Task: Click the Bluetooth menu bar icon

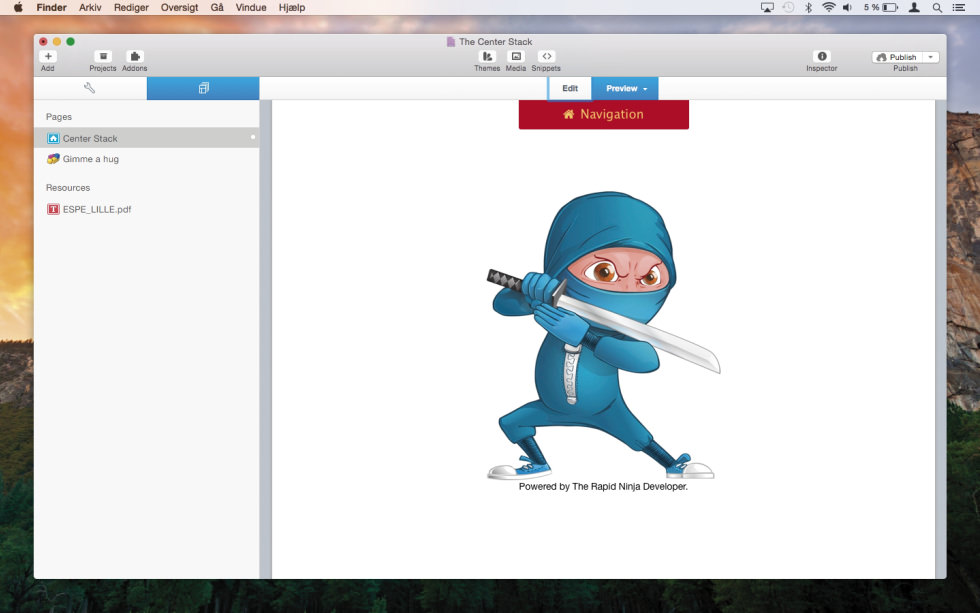Action: pos(808,7)
